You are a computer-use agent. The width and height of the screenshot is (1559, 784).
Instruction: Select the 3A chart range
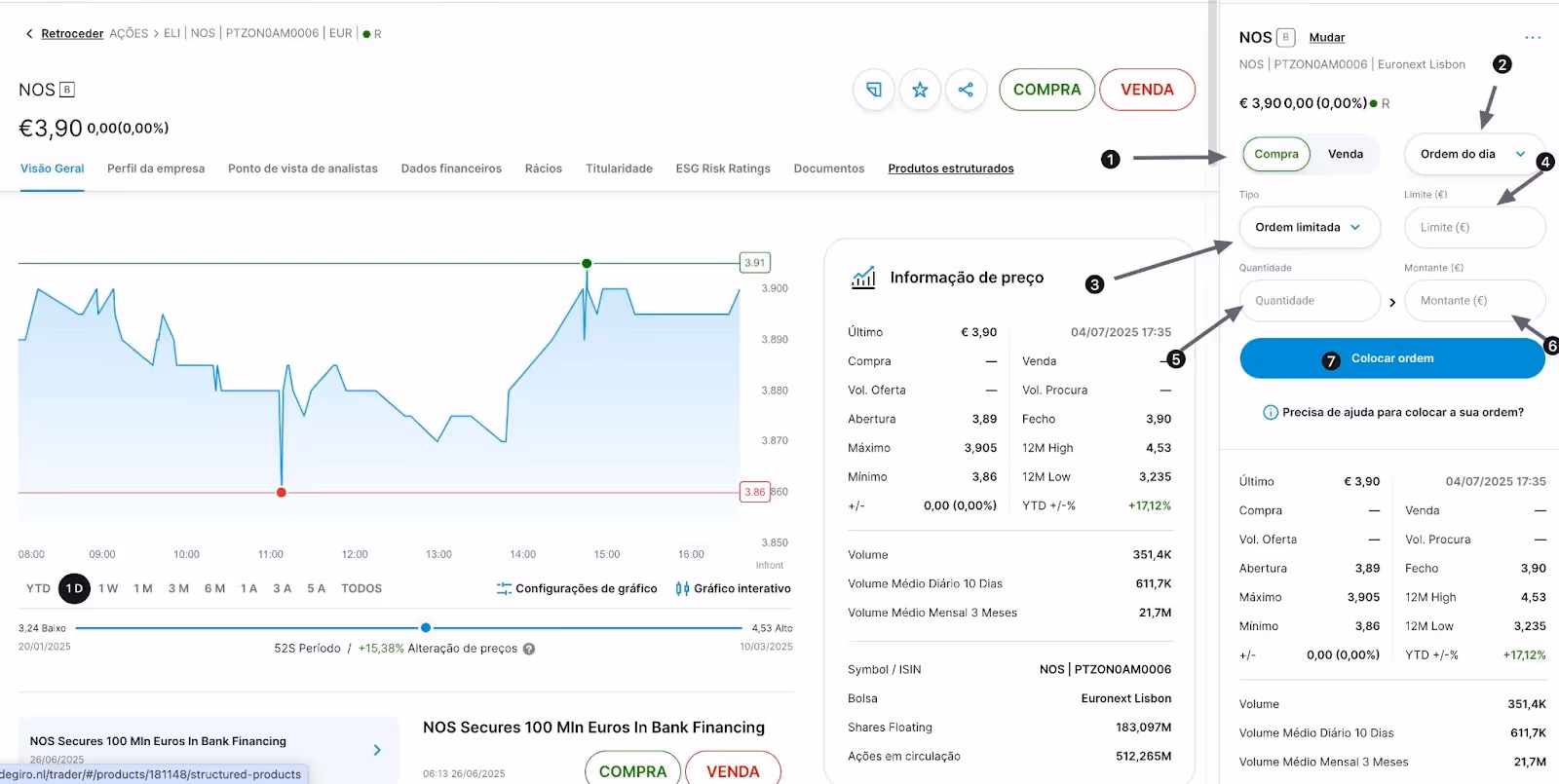[282, 588]
